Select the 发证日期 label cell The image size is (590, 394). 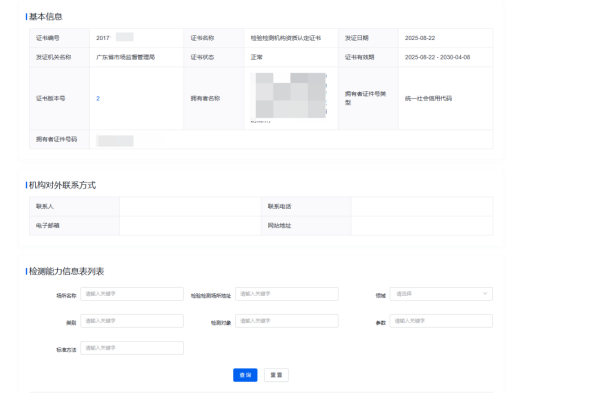[368, 38]
